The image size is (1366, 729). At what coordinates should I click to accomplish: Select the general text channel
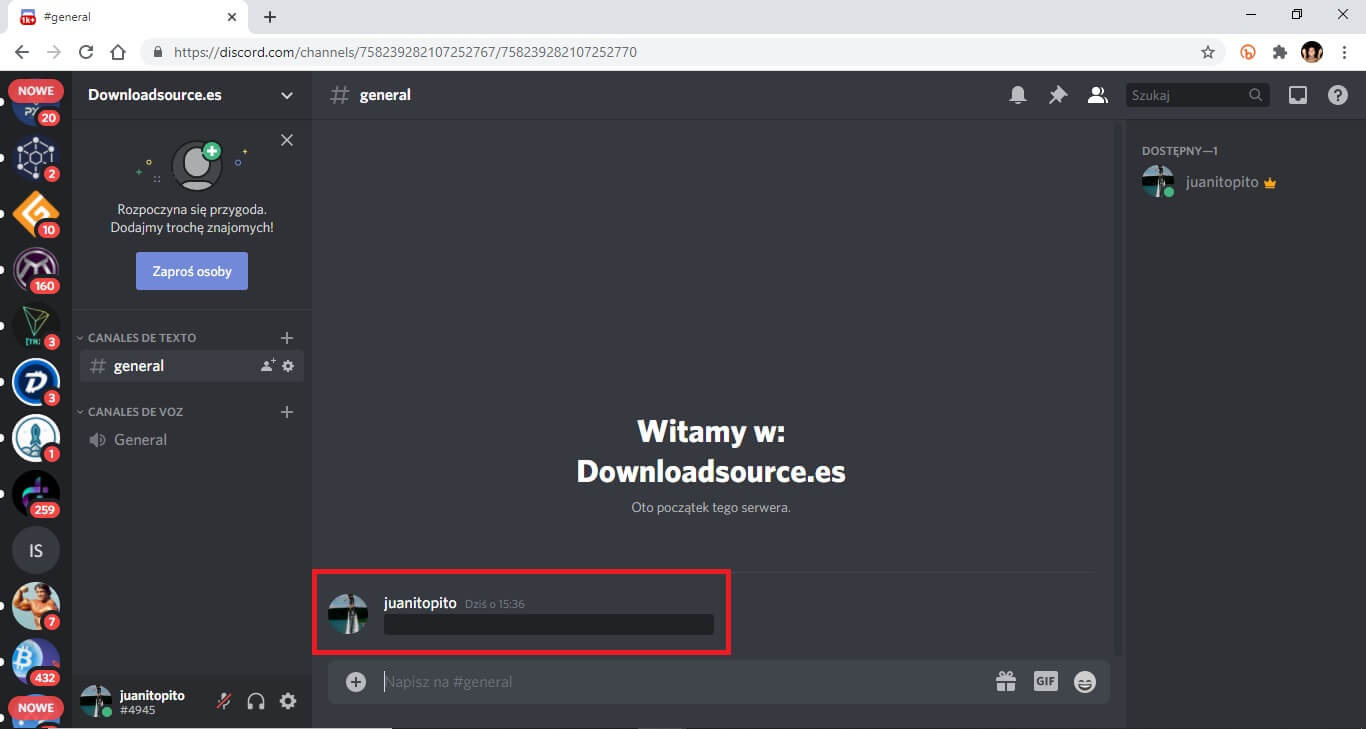tap(192, 366)
